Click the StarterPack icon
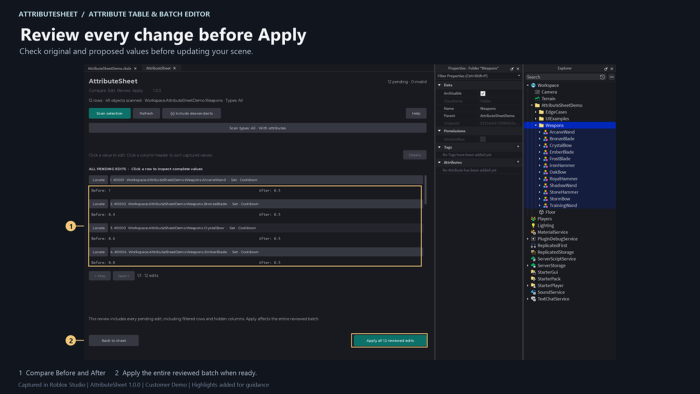Viewport: 700px width, 394px height. pos(533,279)
